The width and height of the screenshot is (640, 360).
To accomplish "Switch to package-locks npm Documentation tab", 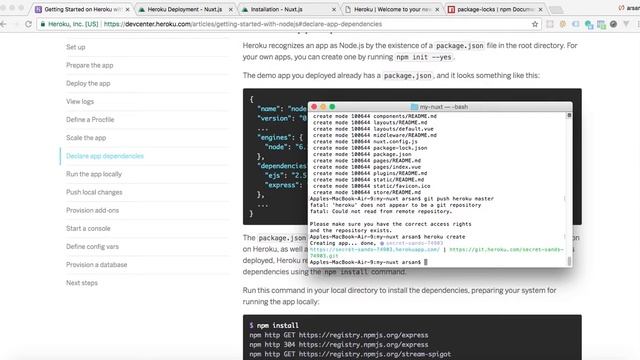I will 495,9.
